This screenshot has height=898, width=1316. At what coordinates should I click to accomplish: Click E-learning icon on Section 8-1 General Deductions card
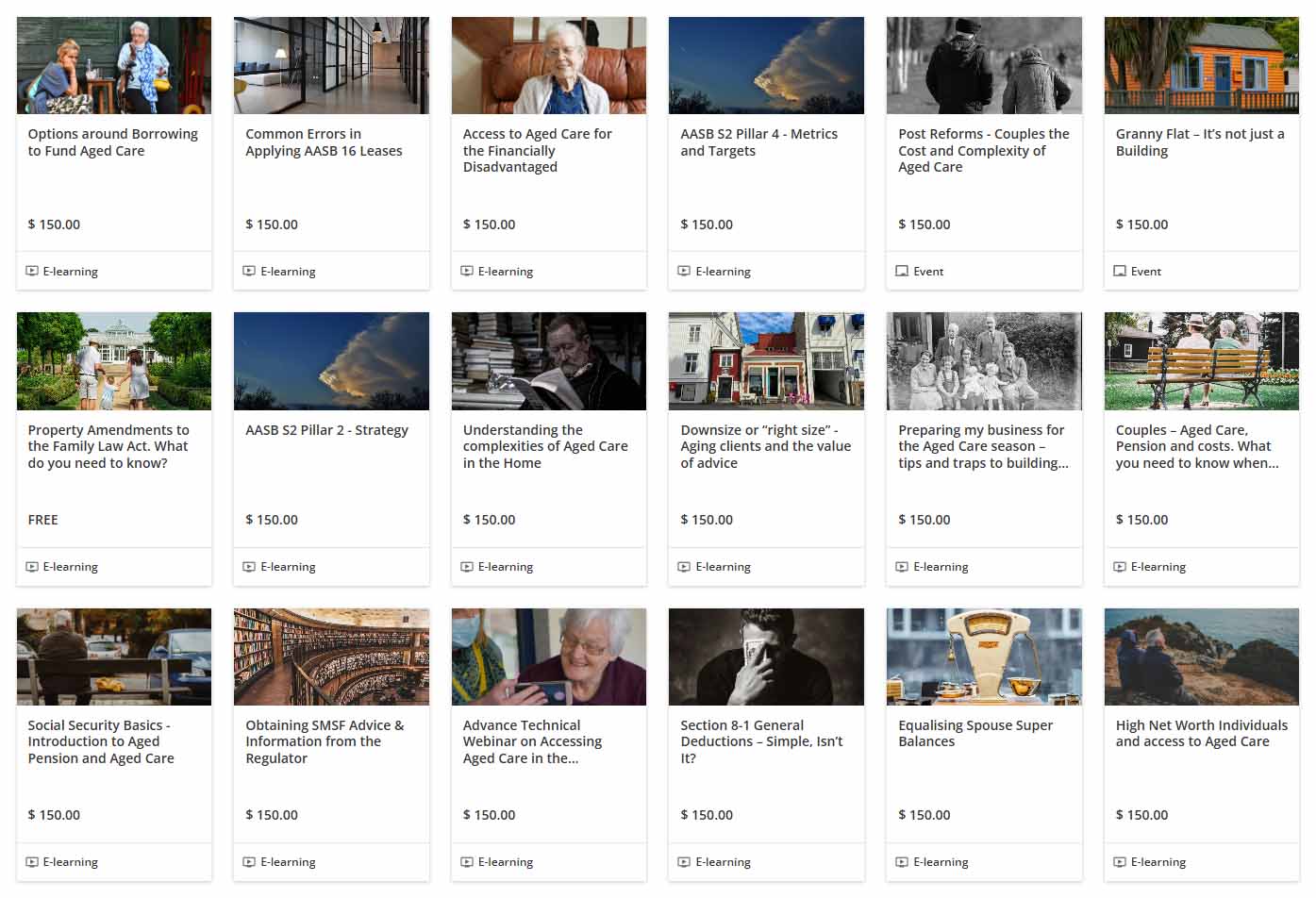(x=685, y=862)
